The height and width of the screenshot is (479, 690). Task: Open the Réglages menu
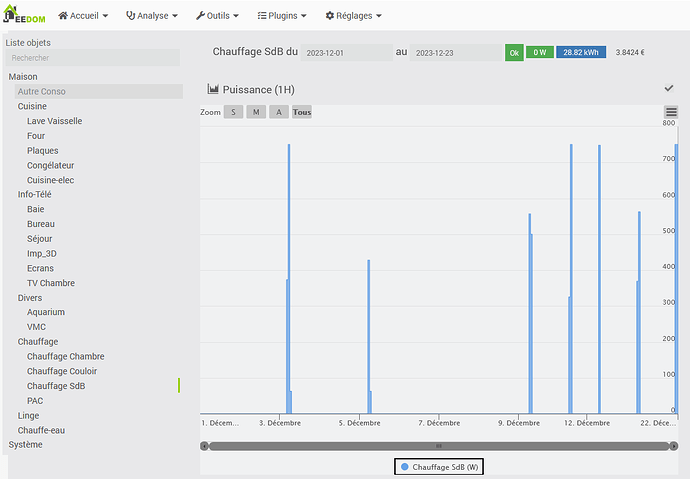pyautogui.click(x=353, y=16)
